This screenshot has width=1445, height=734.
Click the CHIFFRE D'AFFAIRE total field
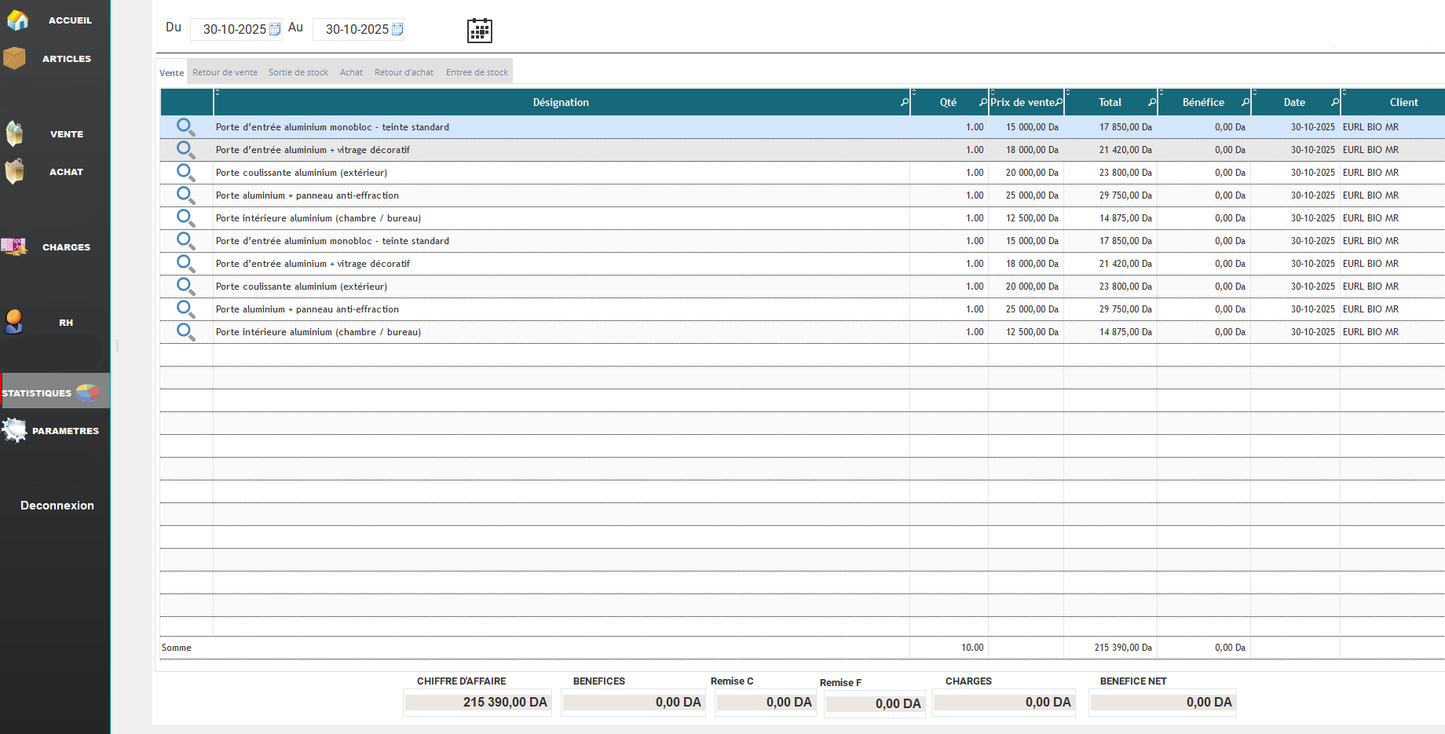(477, 701)
